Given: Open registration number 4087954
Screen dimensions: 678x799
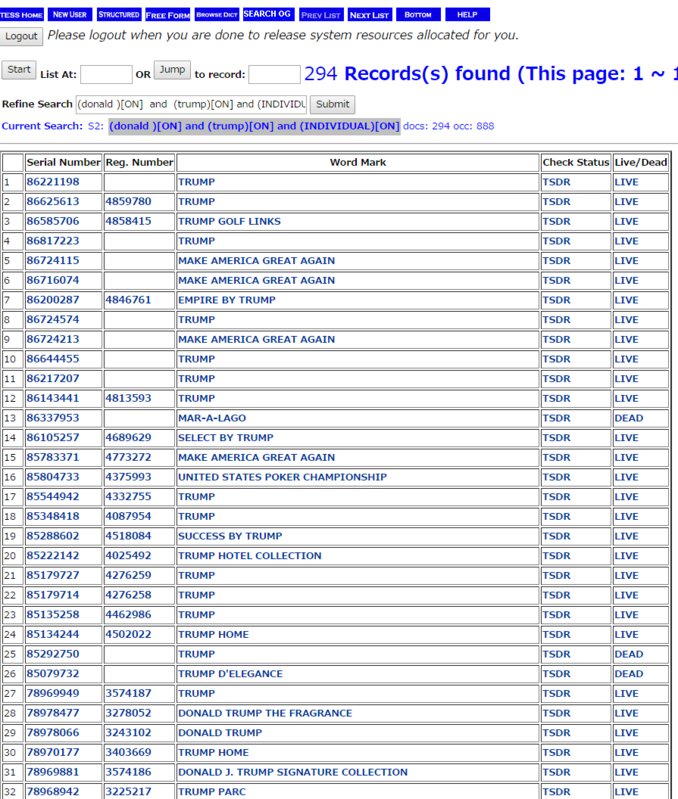Looking at the screenshot, I should tap(128, 517).
